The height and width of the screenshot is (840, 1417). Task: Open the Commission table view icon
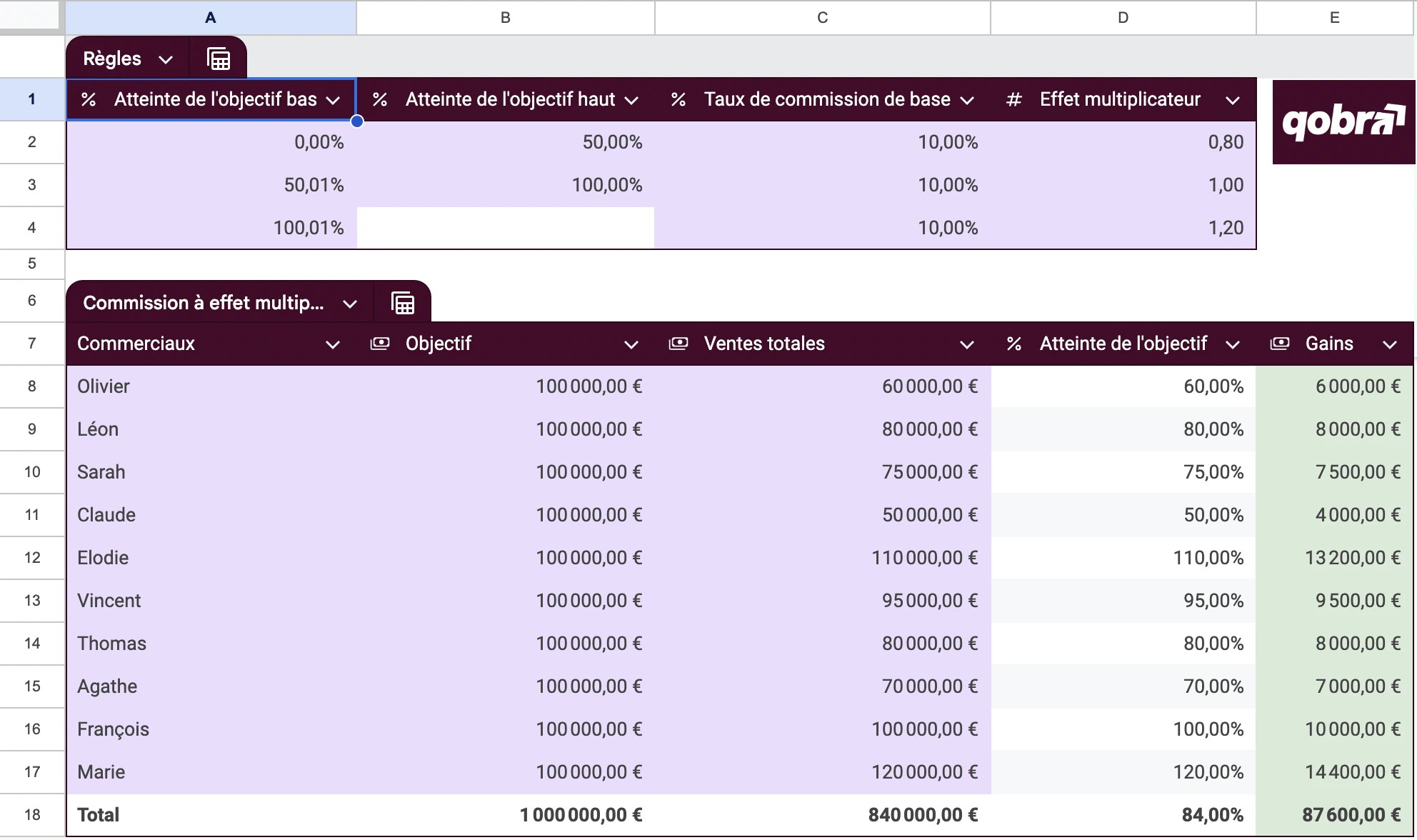click(x=403, y=303)
